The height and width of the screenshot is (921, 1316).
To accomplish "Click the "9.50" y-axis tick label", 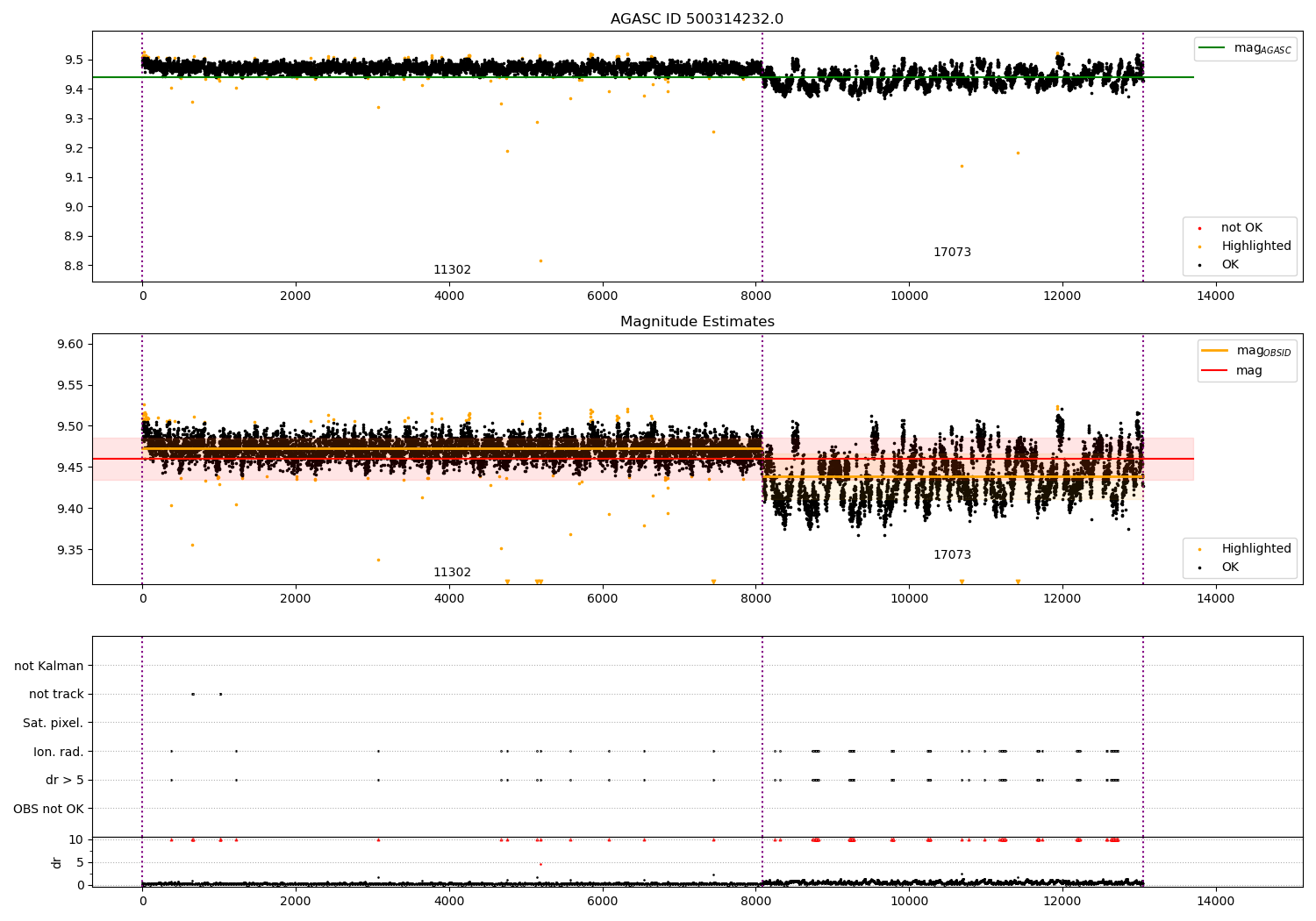I will tap(70, 426).
